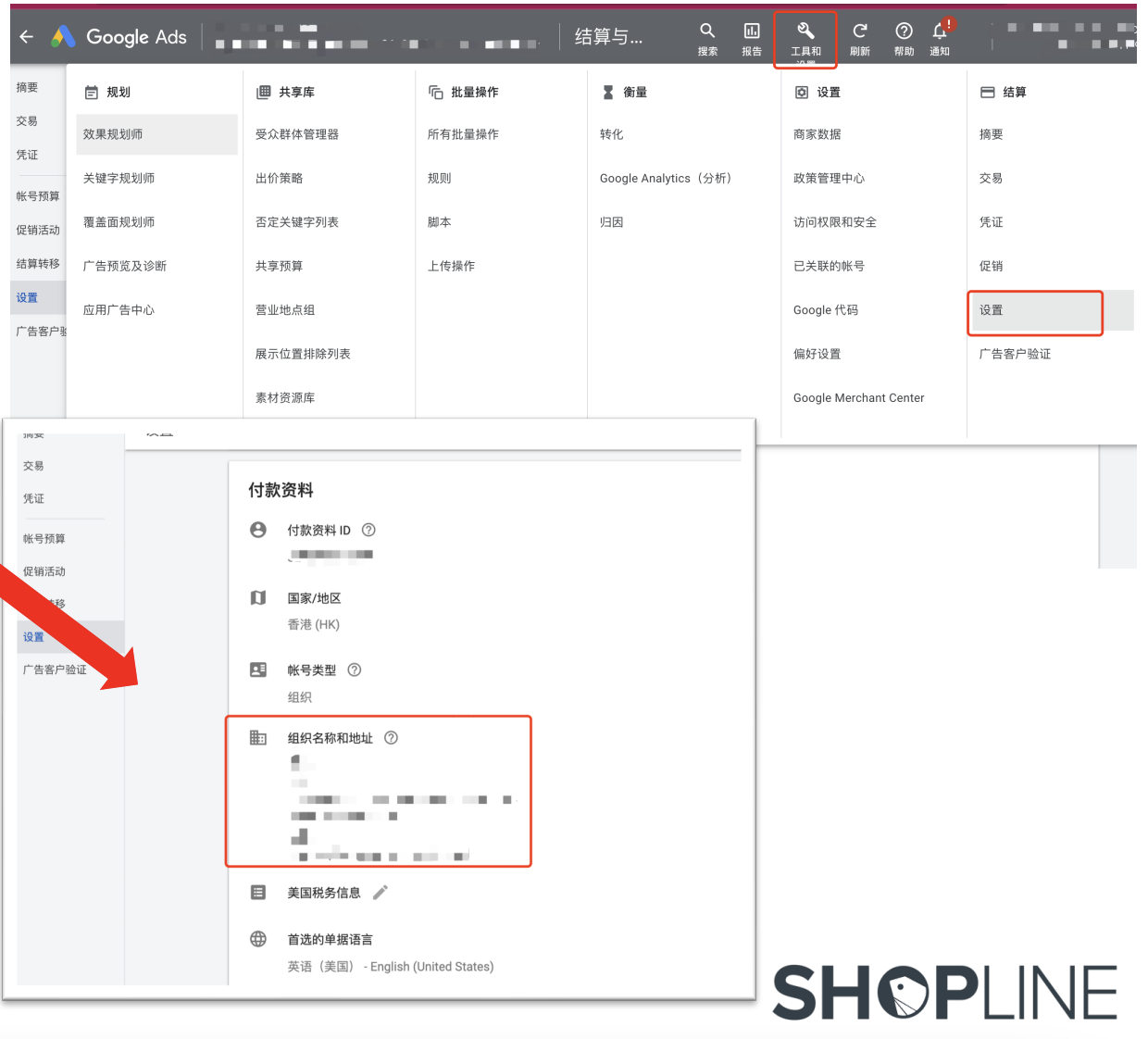This screenshot has height=1039, width=1148.
Task: Open Google Analytics（分析） link
Action: 665,179
